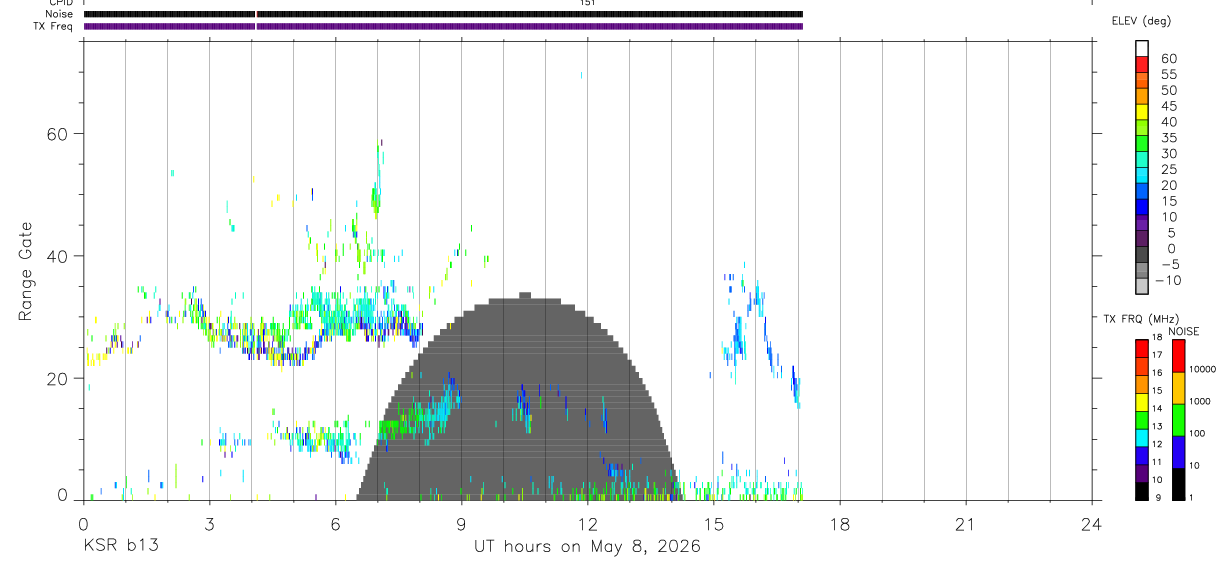Click the dark gray -5–0 swatch in the ELEV bar
The width and height of the screenshot is (1228, 567).
1142,254
